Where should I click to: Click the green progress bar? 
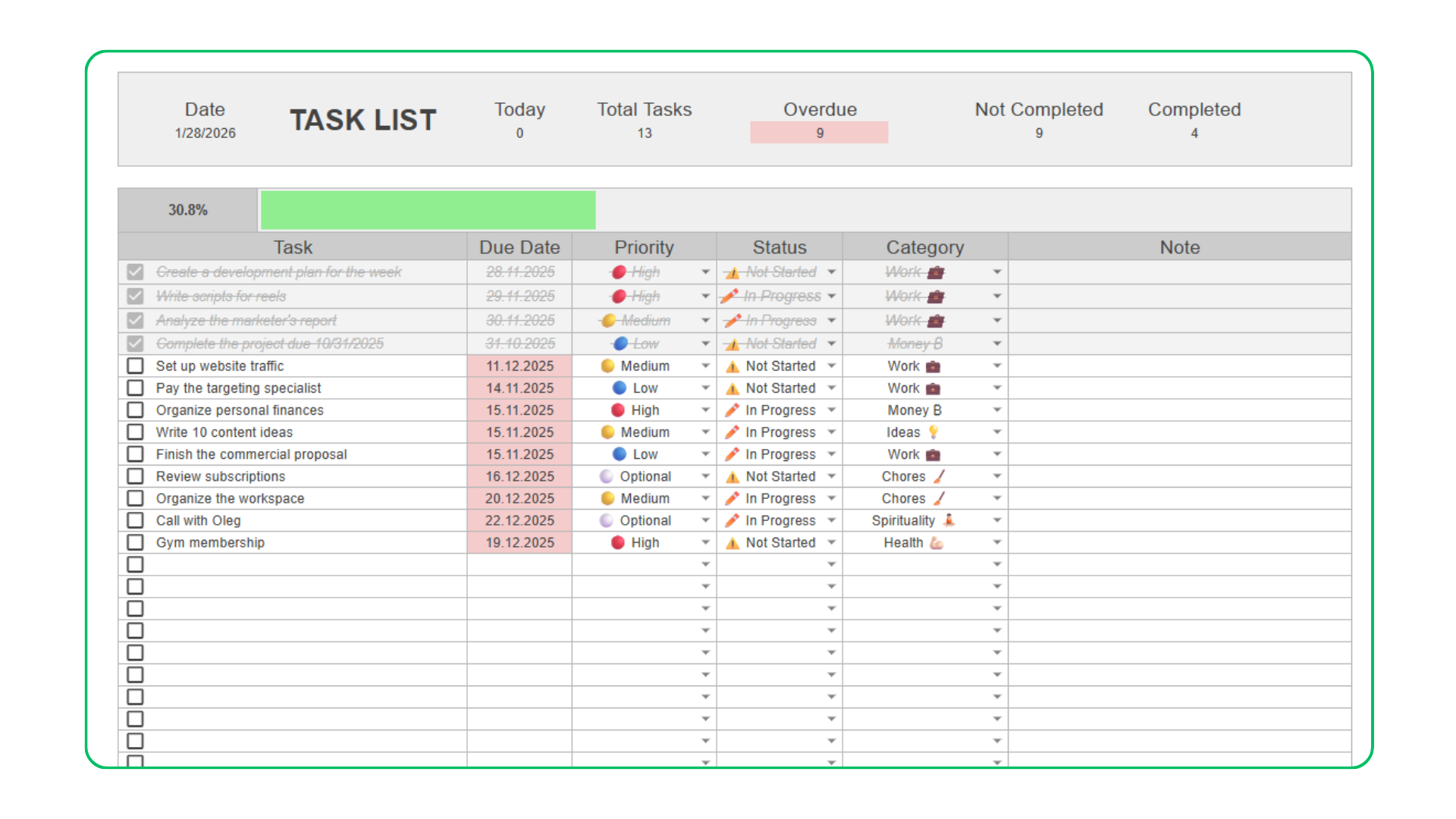[428, 210]
